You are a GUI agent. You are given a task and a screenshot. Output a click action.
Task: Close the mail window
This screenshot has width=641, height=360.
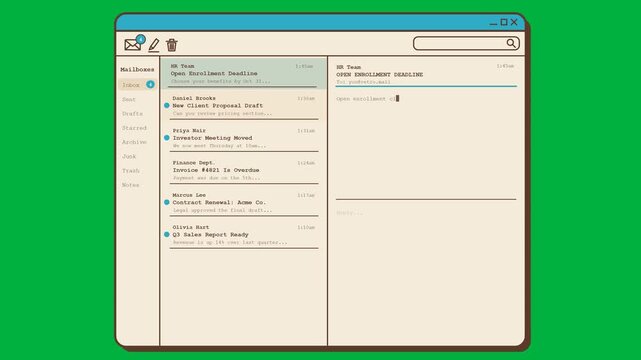[514, 22]
